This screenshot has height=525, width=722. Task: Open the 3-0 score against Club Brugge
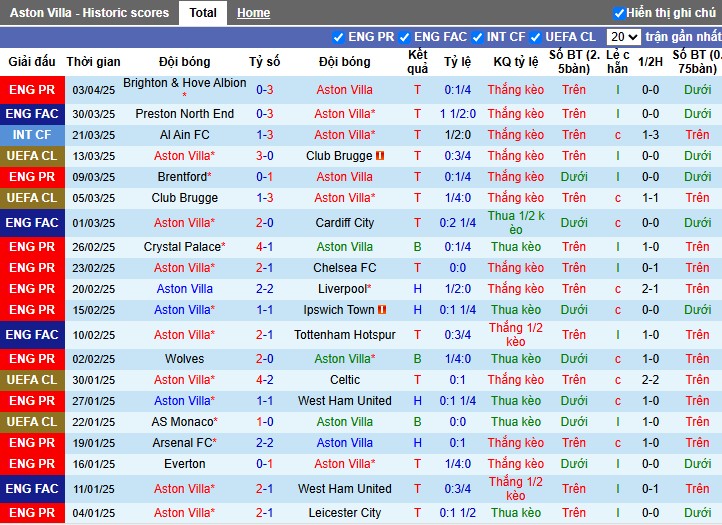pos(265,156)
